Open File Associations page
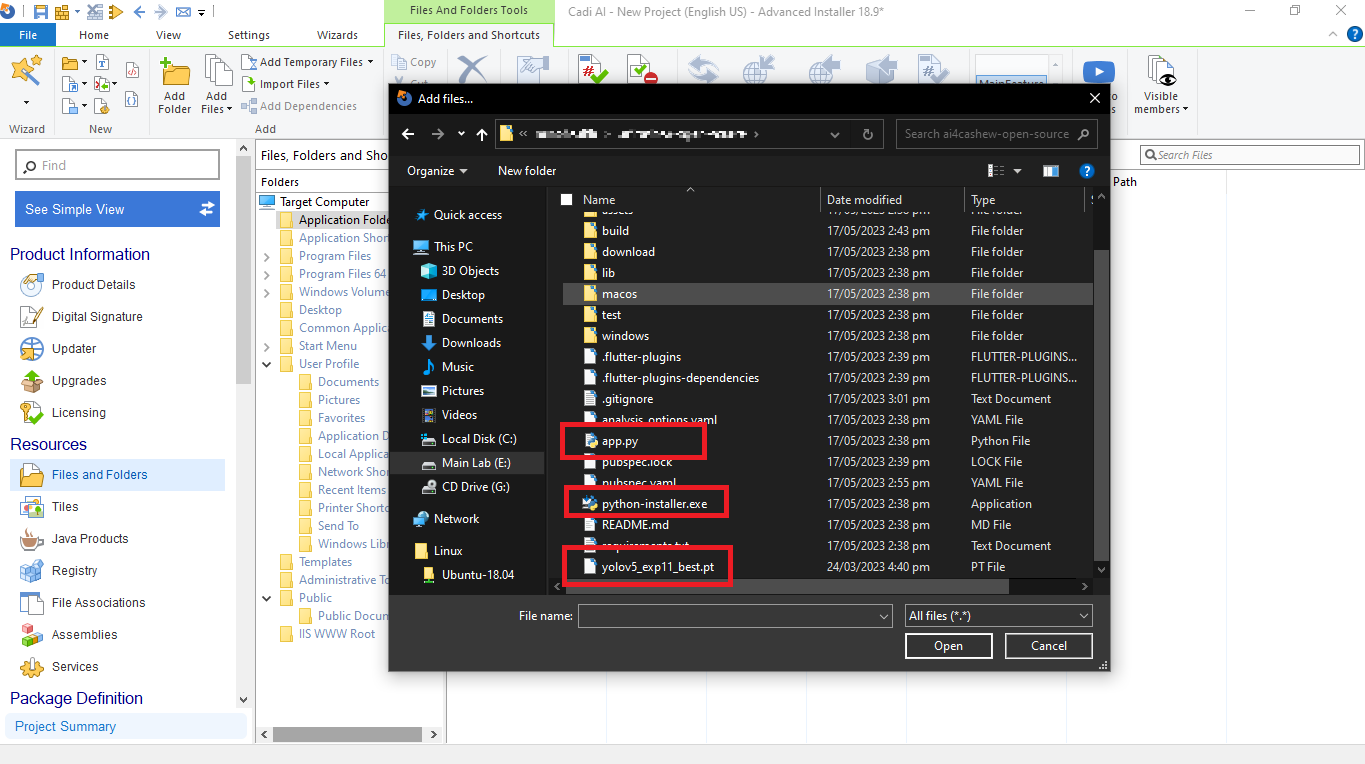 98,603
